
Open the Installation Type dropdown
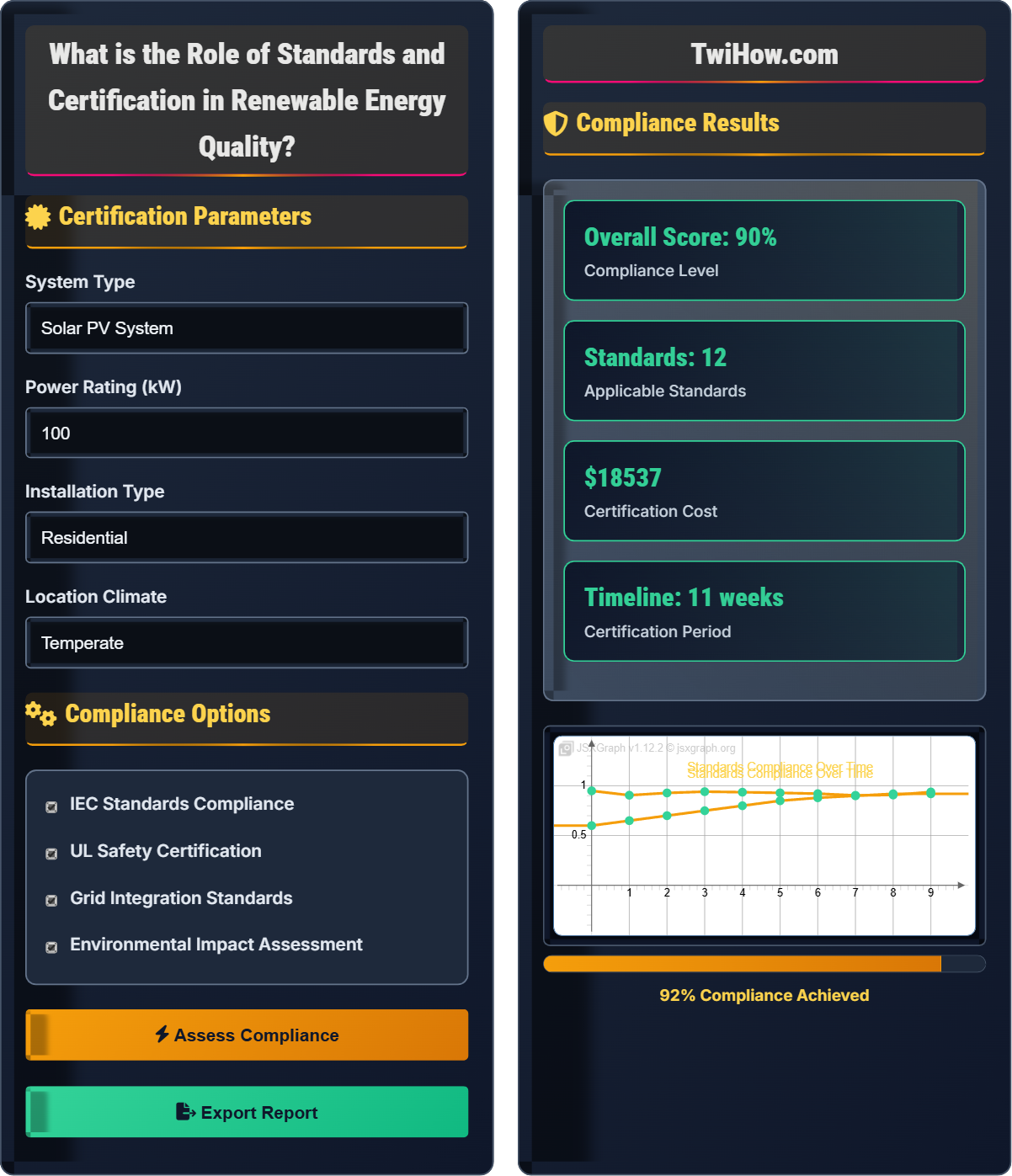pyautogui.click(x=247, y=538)
